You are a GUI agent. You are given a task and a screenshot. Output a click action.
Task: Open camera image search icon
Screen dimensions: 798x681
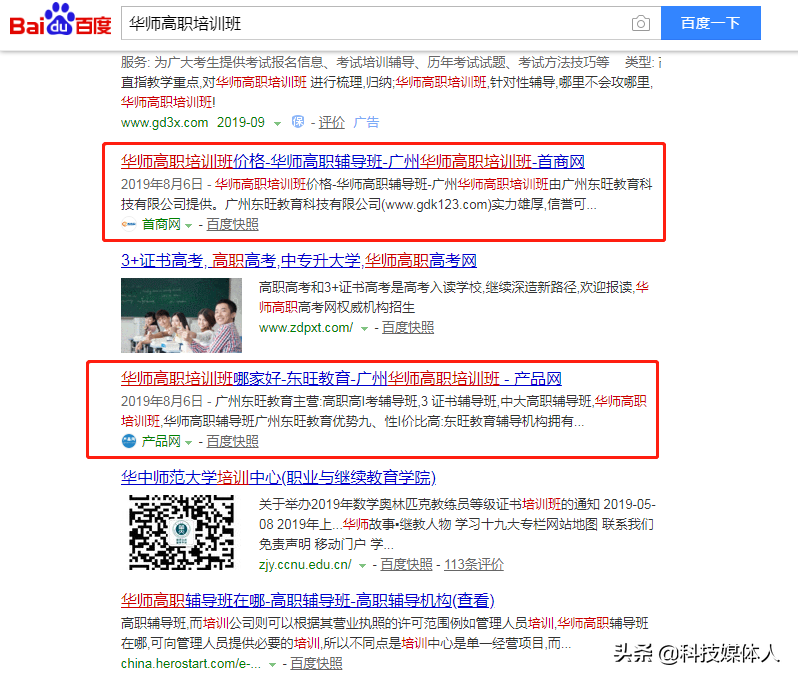coord(641,23)
